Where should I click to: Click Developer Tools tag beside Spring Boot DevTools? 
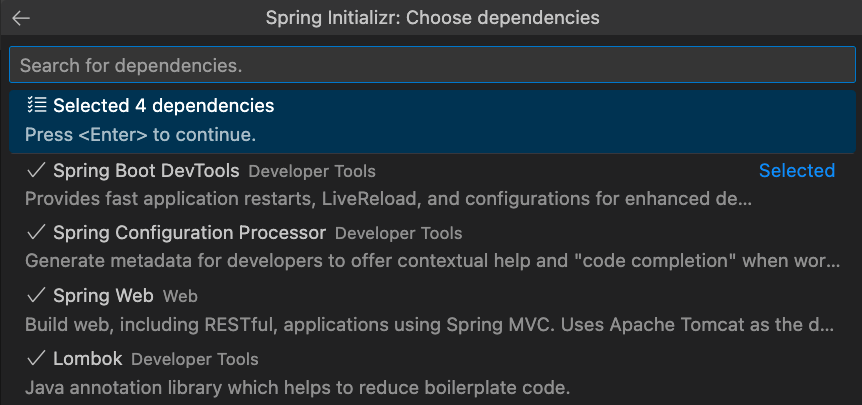(x=312, y=172)
